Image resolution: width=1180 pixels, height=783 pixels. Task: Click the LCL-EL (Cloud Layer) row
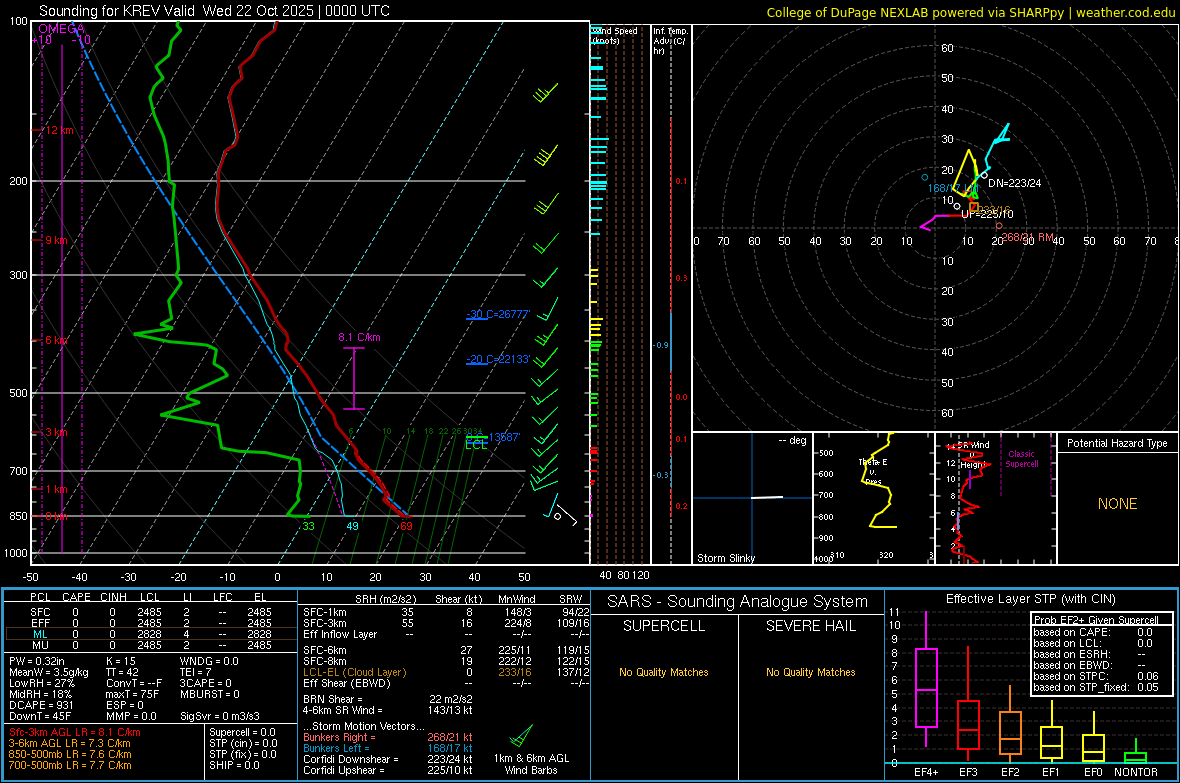point(446,672)
